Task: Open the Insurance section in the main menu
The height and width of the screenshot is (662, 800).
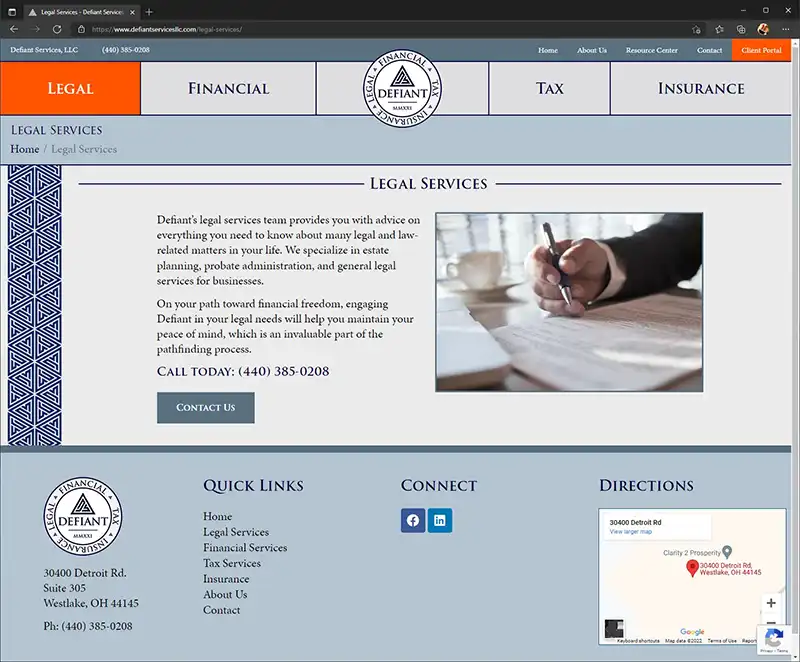Action: [x=701, y=88]
